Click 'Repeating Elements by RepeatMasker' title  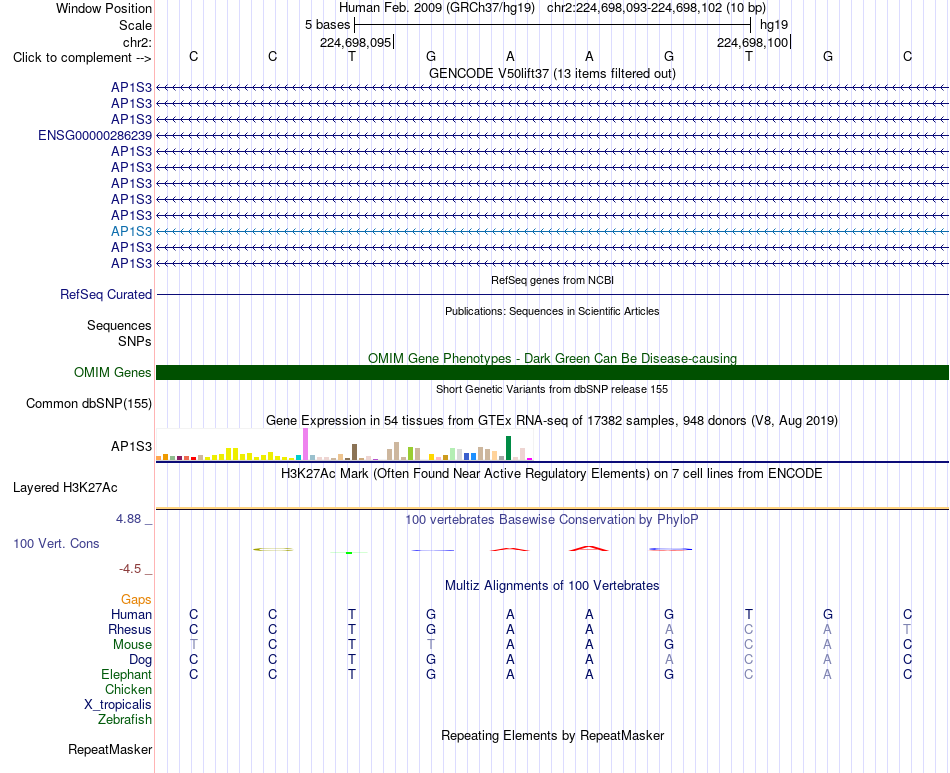pos(552,736)
